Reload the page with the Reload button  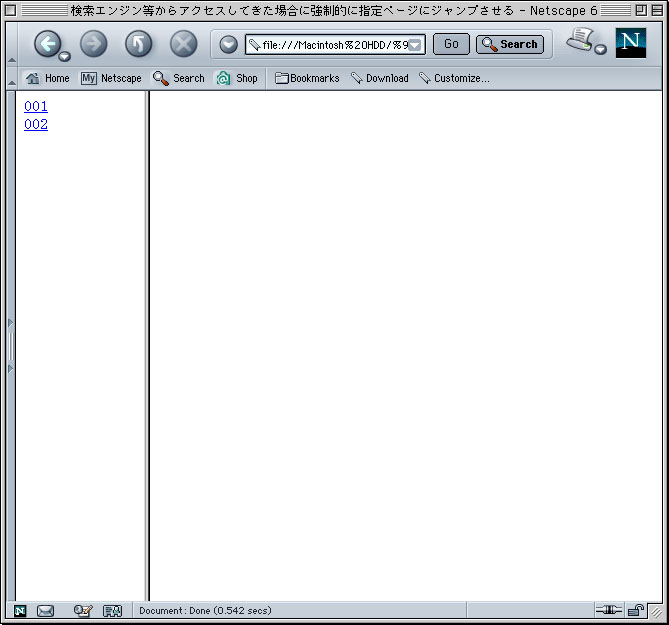[138, 44]
